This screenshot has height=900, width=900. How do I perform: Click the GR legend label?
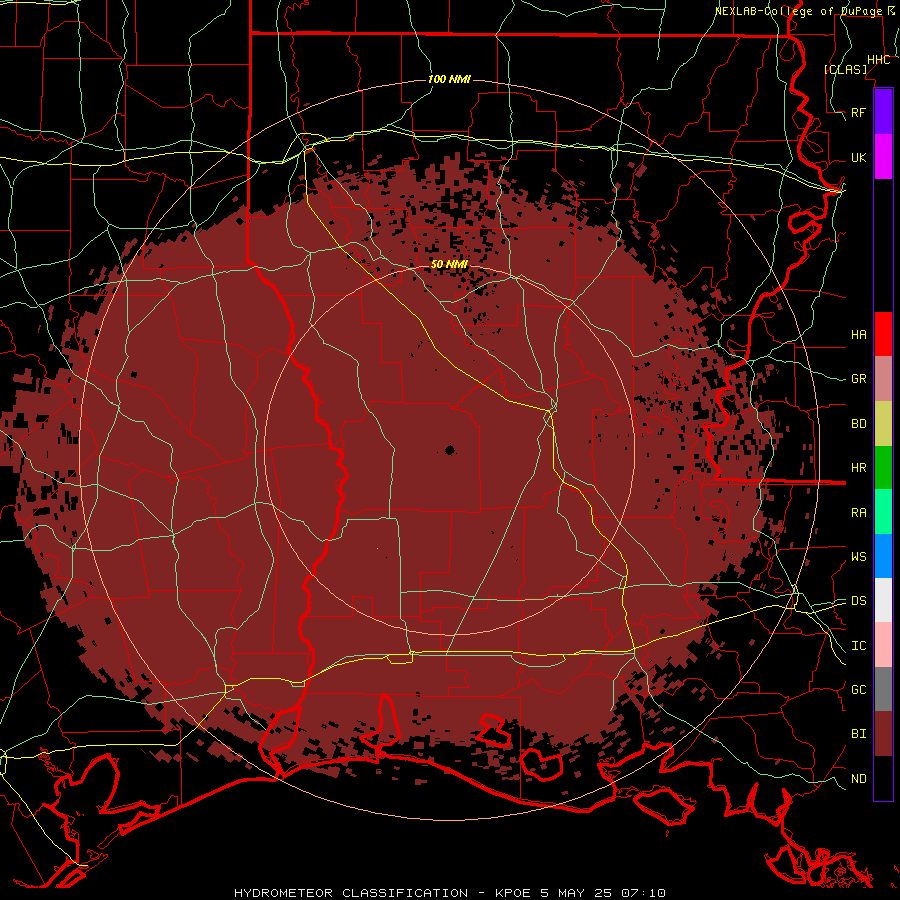(858, 379)
